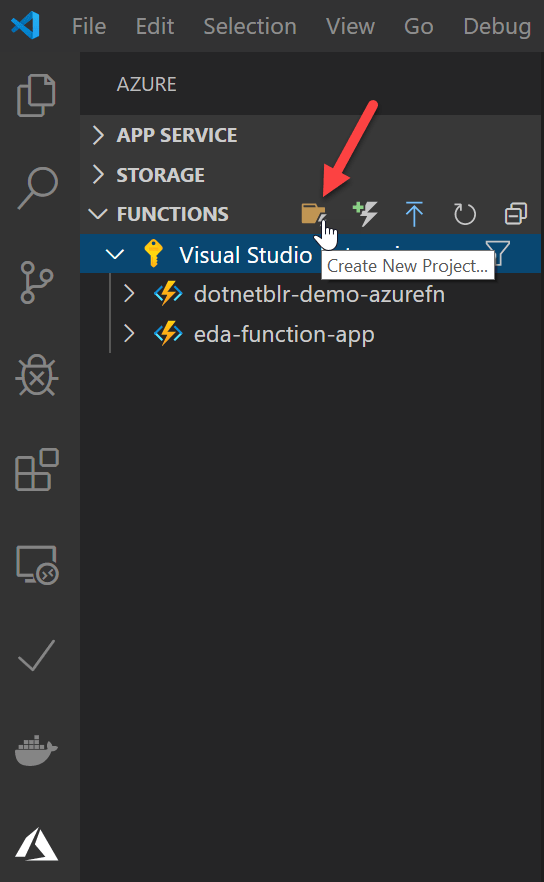
Task: Open the File menu
Action: pyautogui.click(x=89, y=26)
